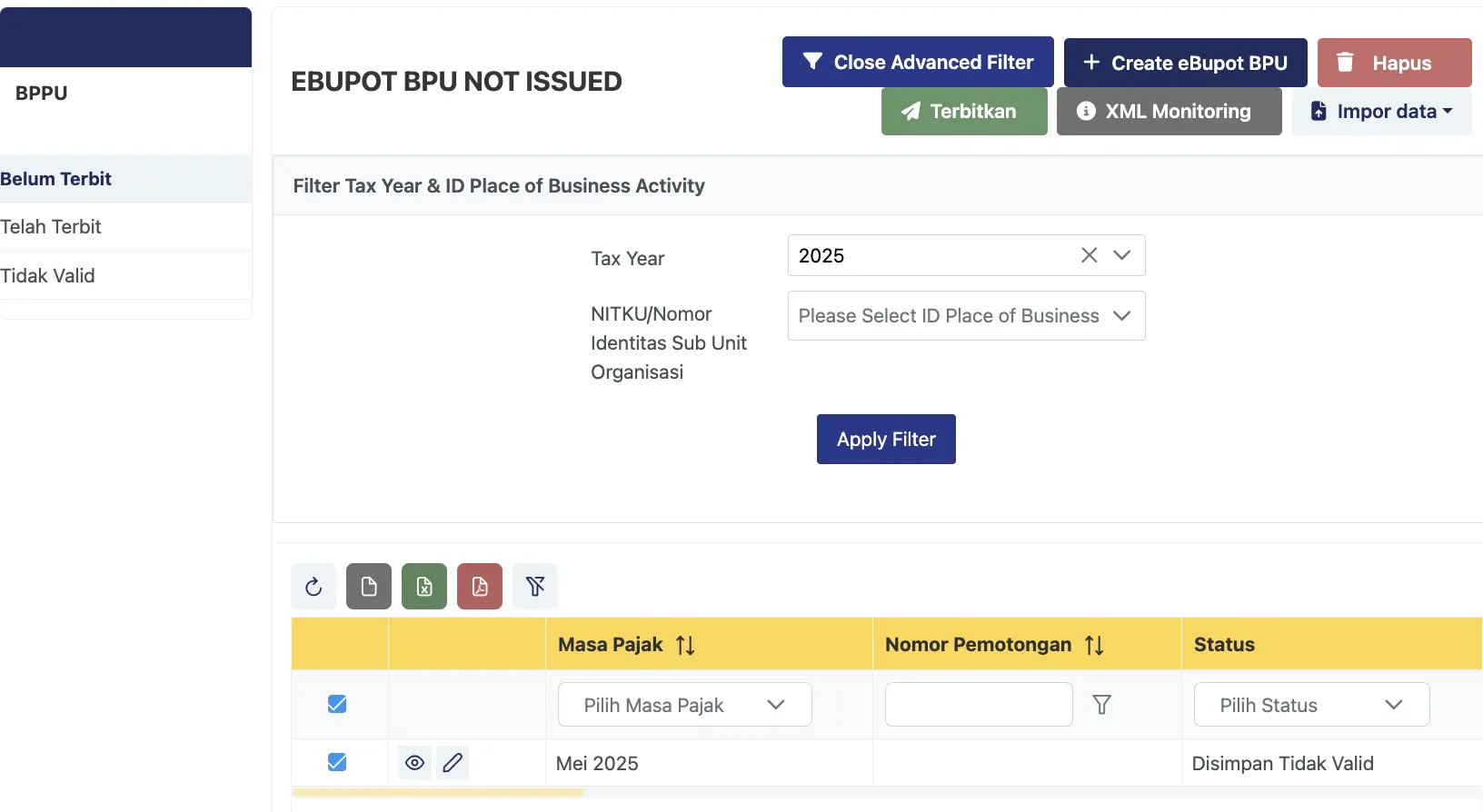Click funnel icon next to Nomor Pemotongan filter

pos(1101,705)
